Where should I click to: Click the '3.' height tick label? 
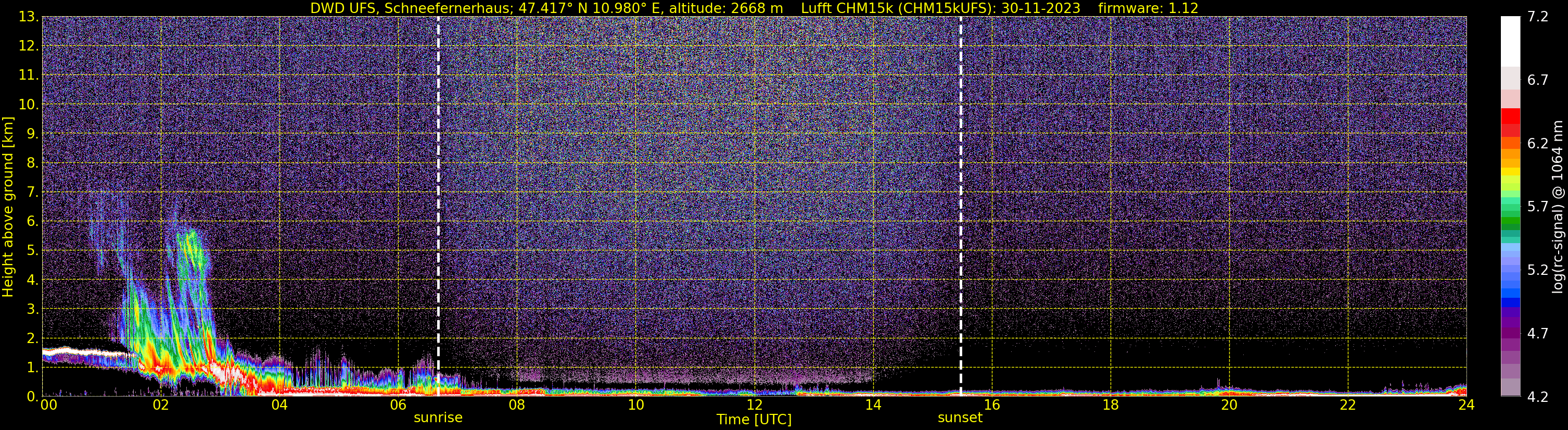point(32,309)
